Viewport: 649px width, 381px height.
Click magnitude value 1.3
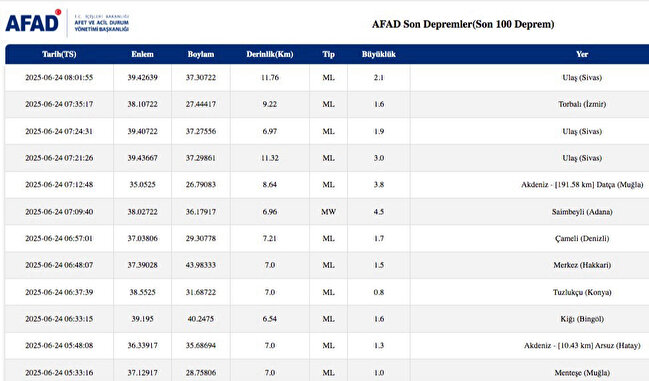click(379, 345)
